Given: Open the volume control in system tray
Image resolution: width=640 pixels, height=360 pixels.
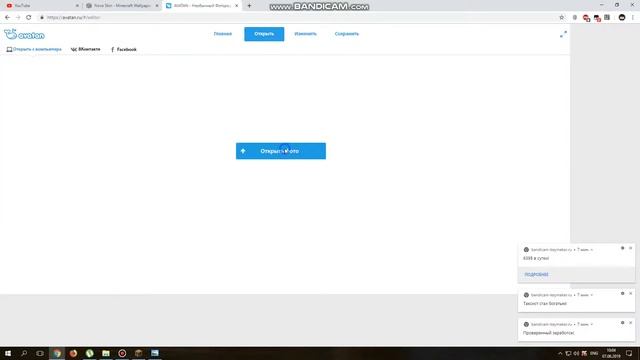Looking at the screenshot, I should [576, 353].
